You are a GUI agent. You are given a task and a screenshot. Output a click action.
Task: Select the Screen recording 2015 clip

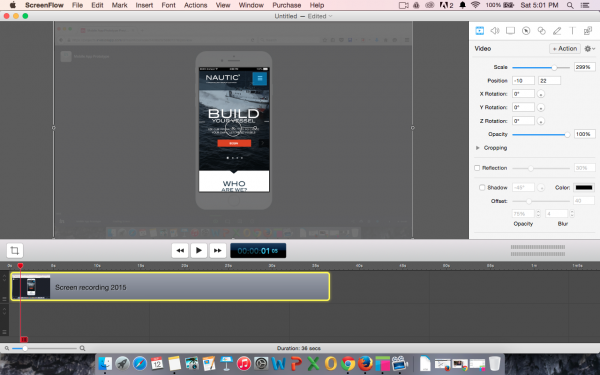tap(170, 287)
